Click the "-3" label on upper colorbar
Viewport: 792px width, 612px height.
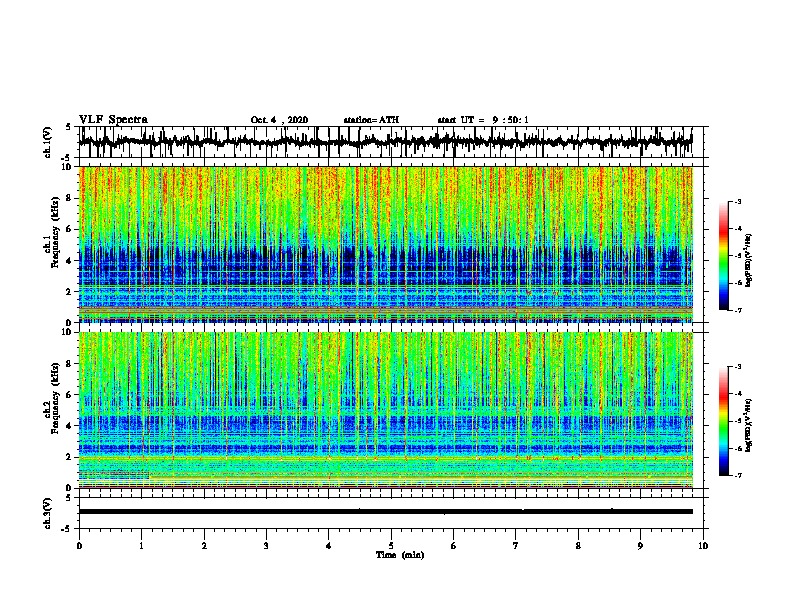pos(738,202)
